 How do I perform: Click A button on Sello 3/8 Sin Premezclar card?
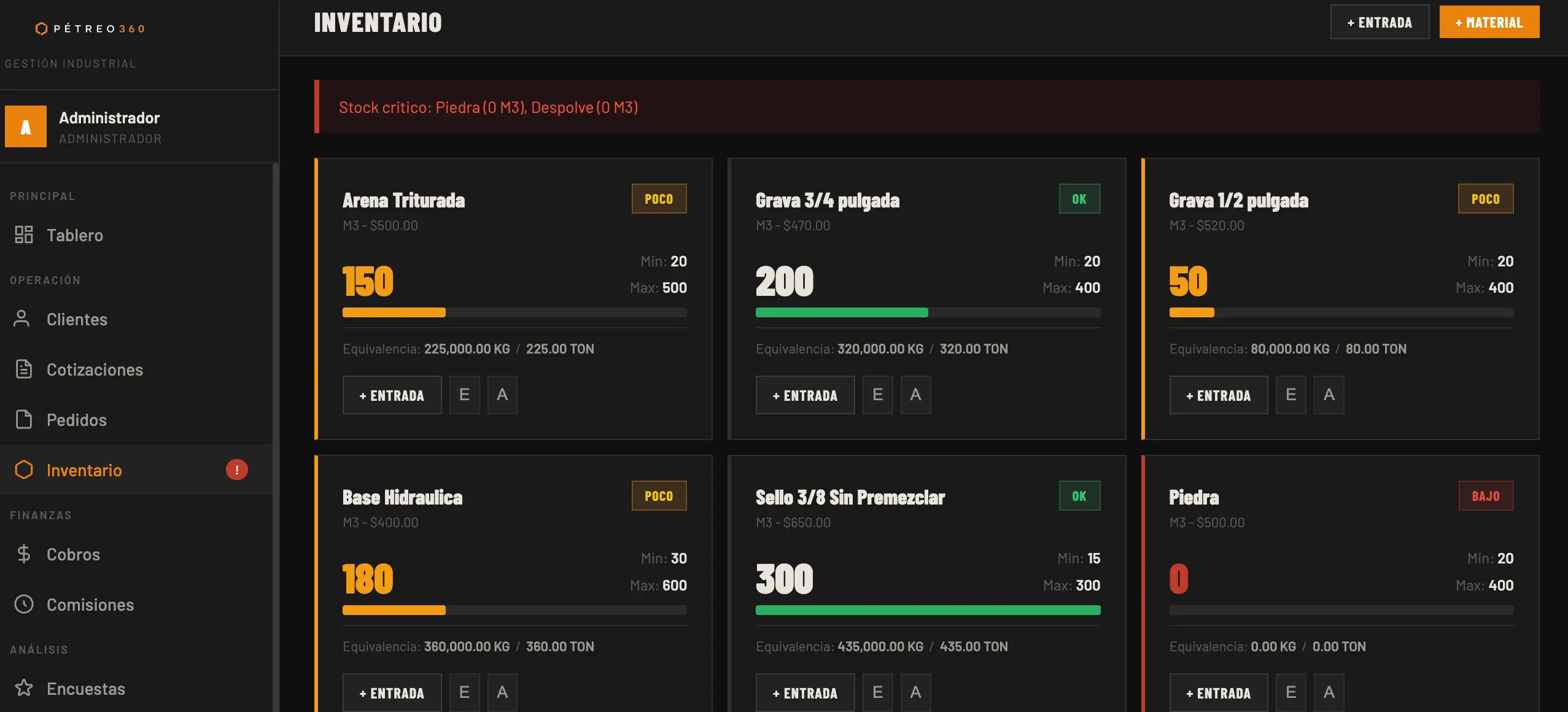[916, 692]
